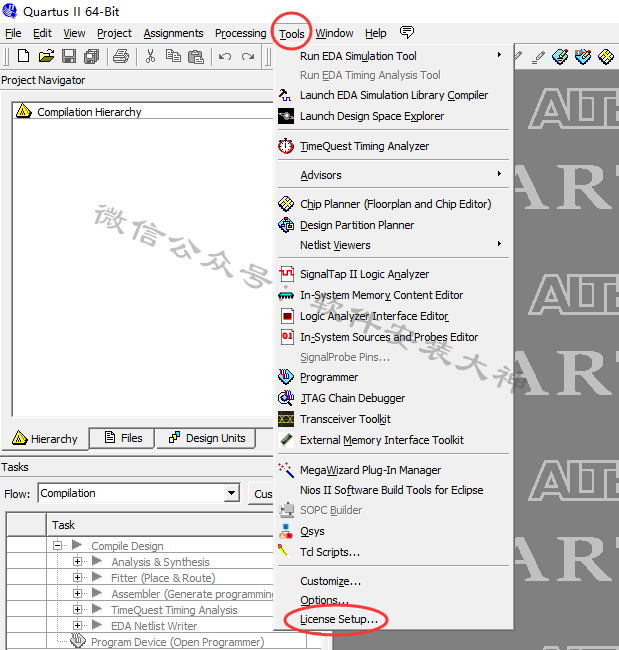This screenshot has height=650, width=619.
Task: Click the Qsys icon in menu
Action: pos(286,531)
